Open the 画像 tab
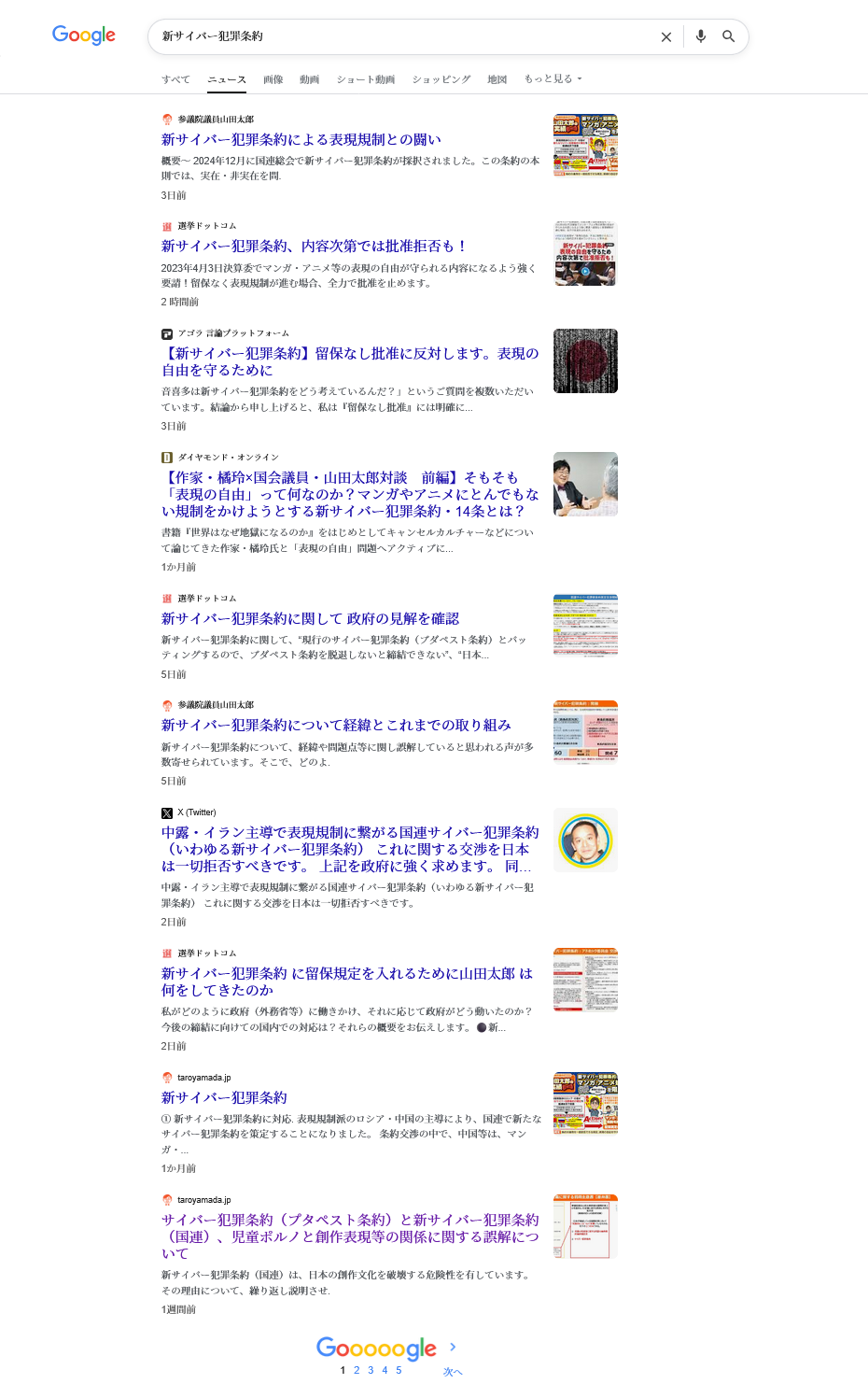Screen dimensions: 868x1398 point(273,79)
